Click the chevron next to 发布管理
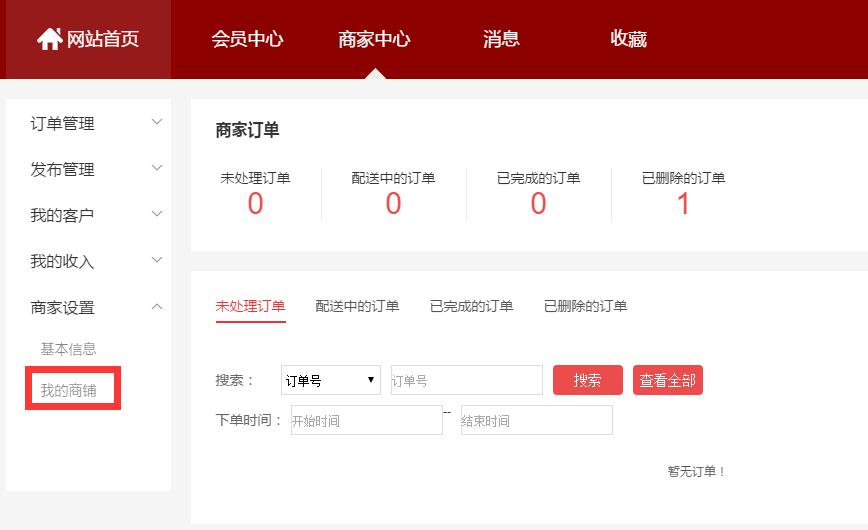 click(x=157, y=168)
